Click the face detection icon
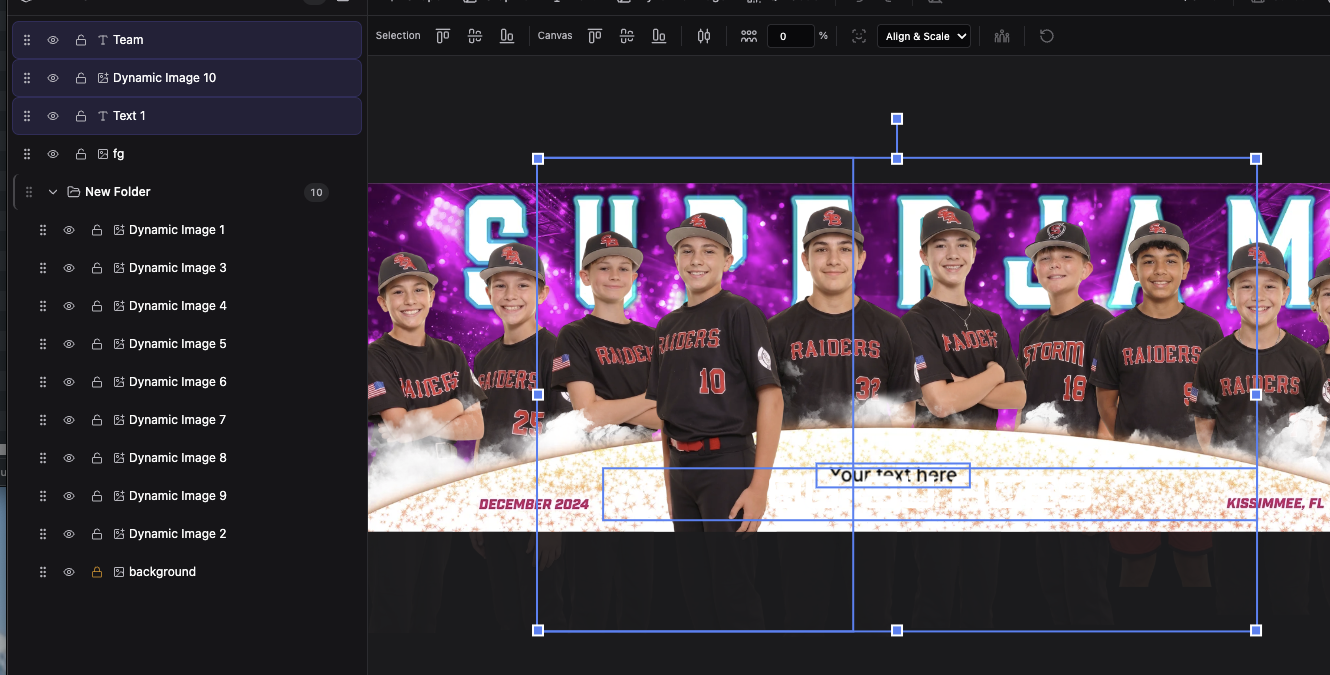This screenshot has height=675, width=1330. click(859, 36)
